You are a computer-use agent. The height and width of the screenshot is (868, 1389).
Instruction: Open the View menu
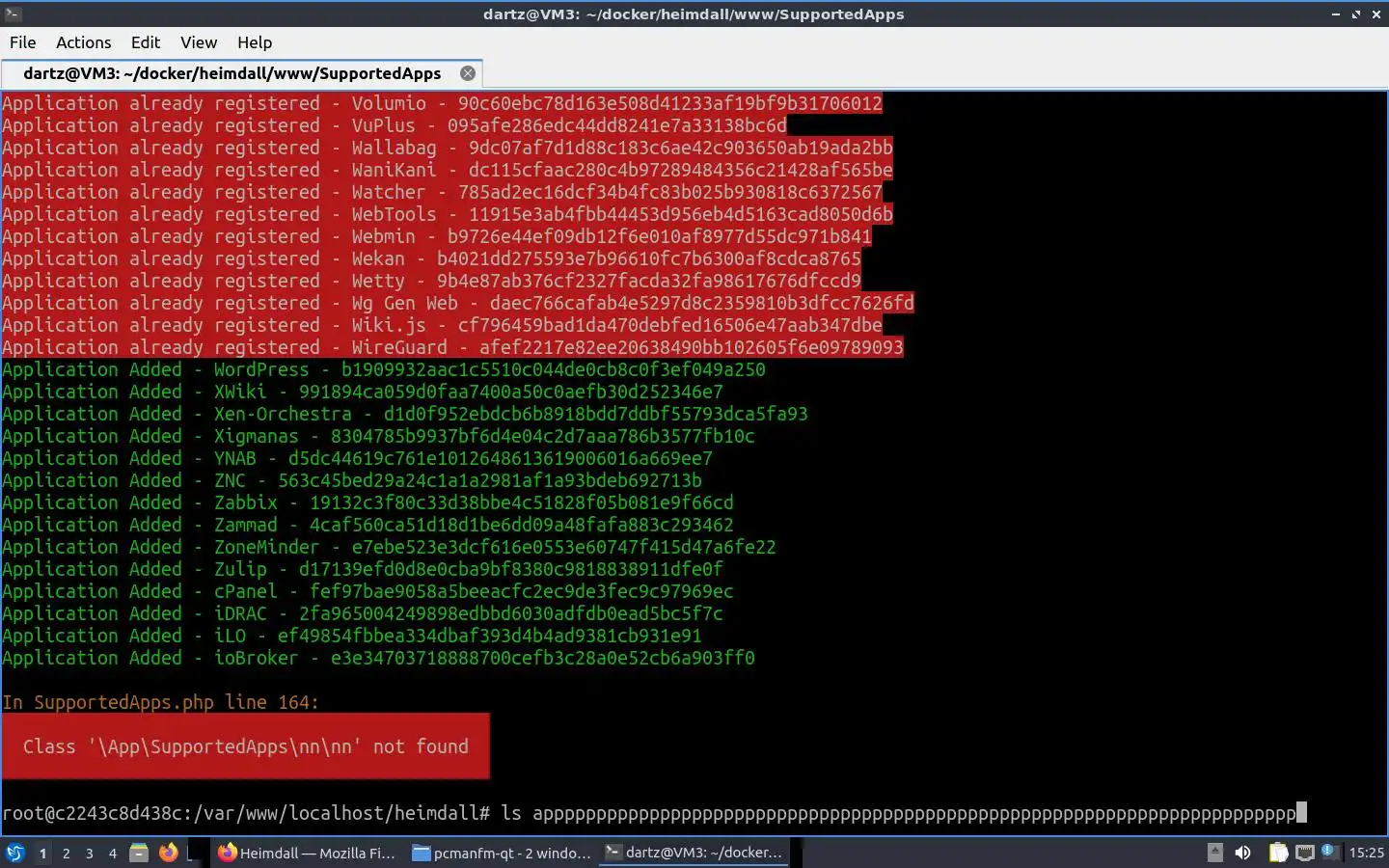point(199,42)
